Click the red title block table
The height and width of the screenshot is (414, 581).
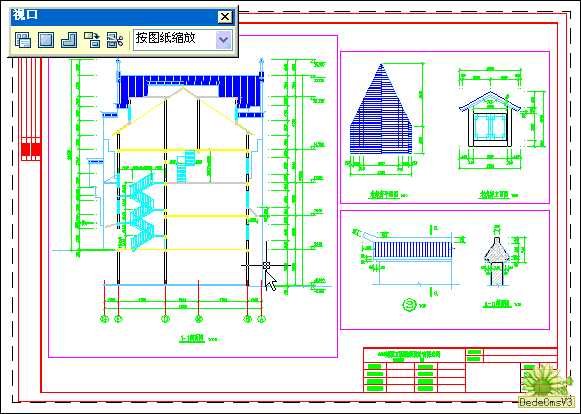pyautogui.click(x=460, y=370)
